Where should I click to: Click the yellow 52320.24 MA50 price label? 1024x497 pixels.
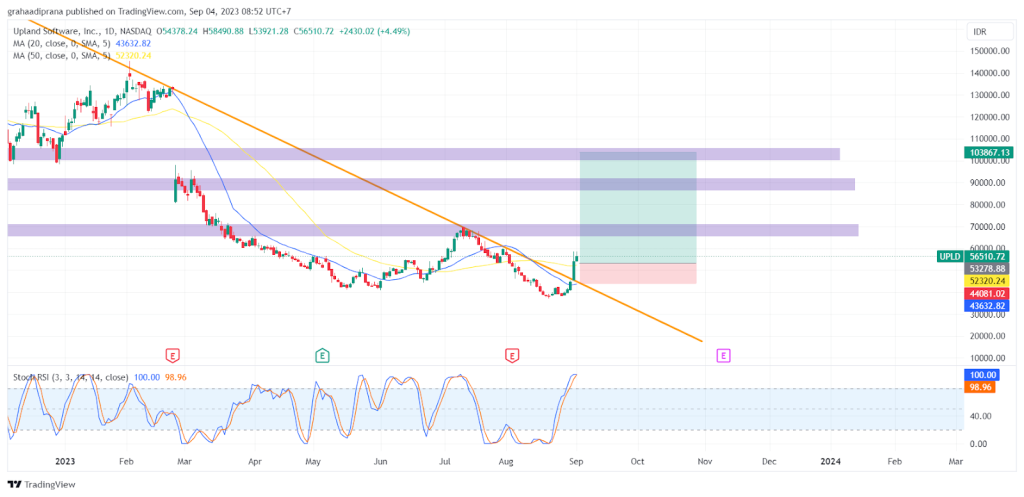click(x=987, y=281)
